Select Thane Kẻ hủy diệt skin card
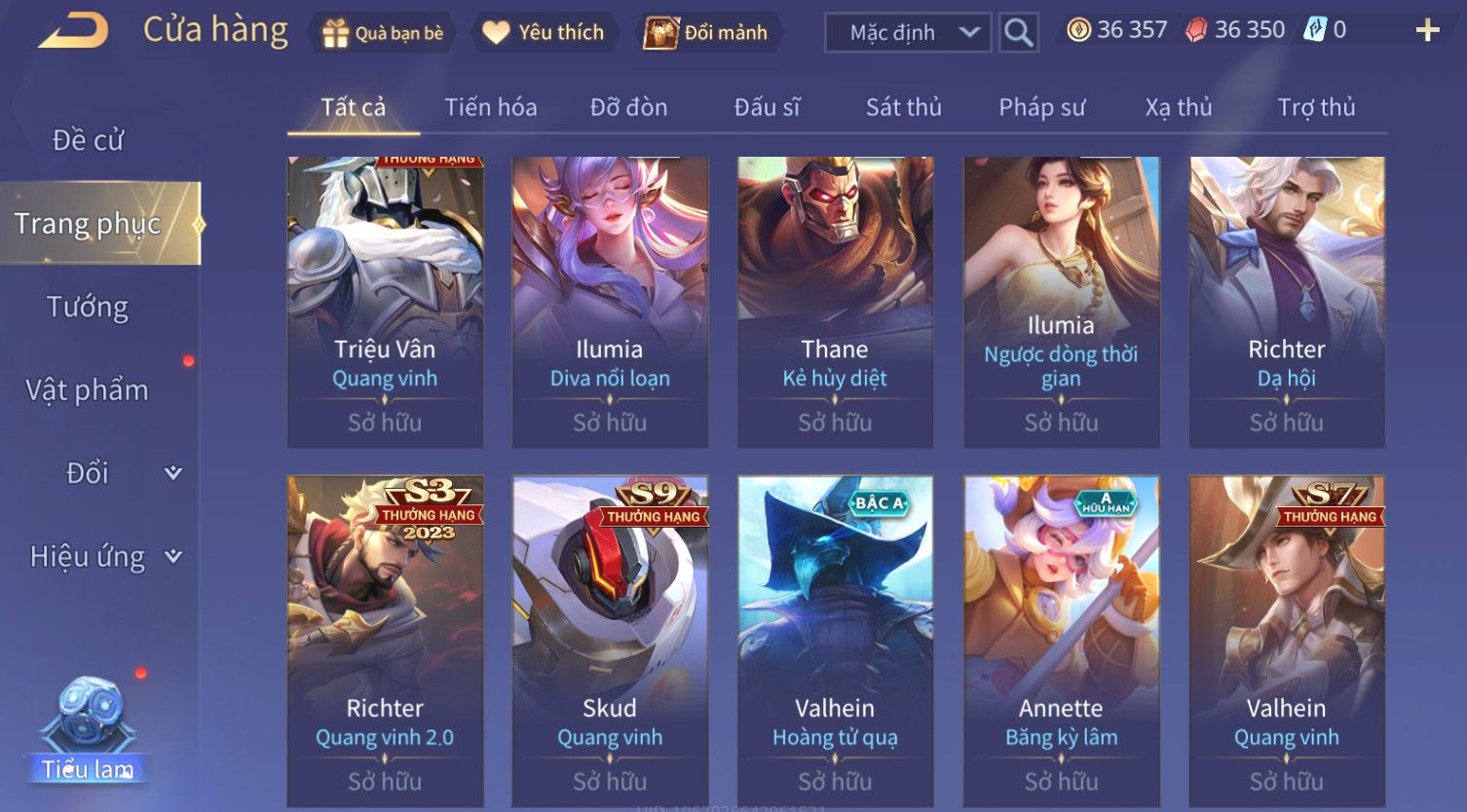1467x812 pixels. tap(835, 302)
